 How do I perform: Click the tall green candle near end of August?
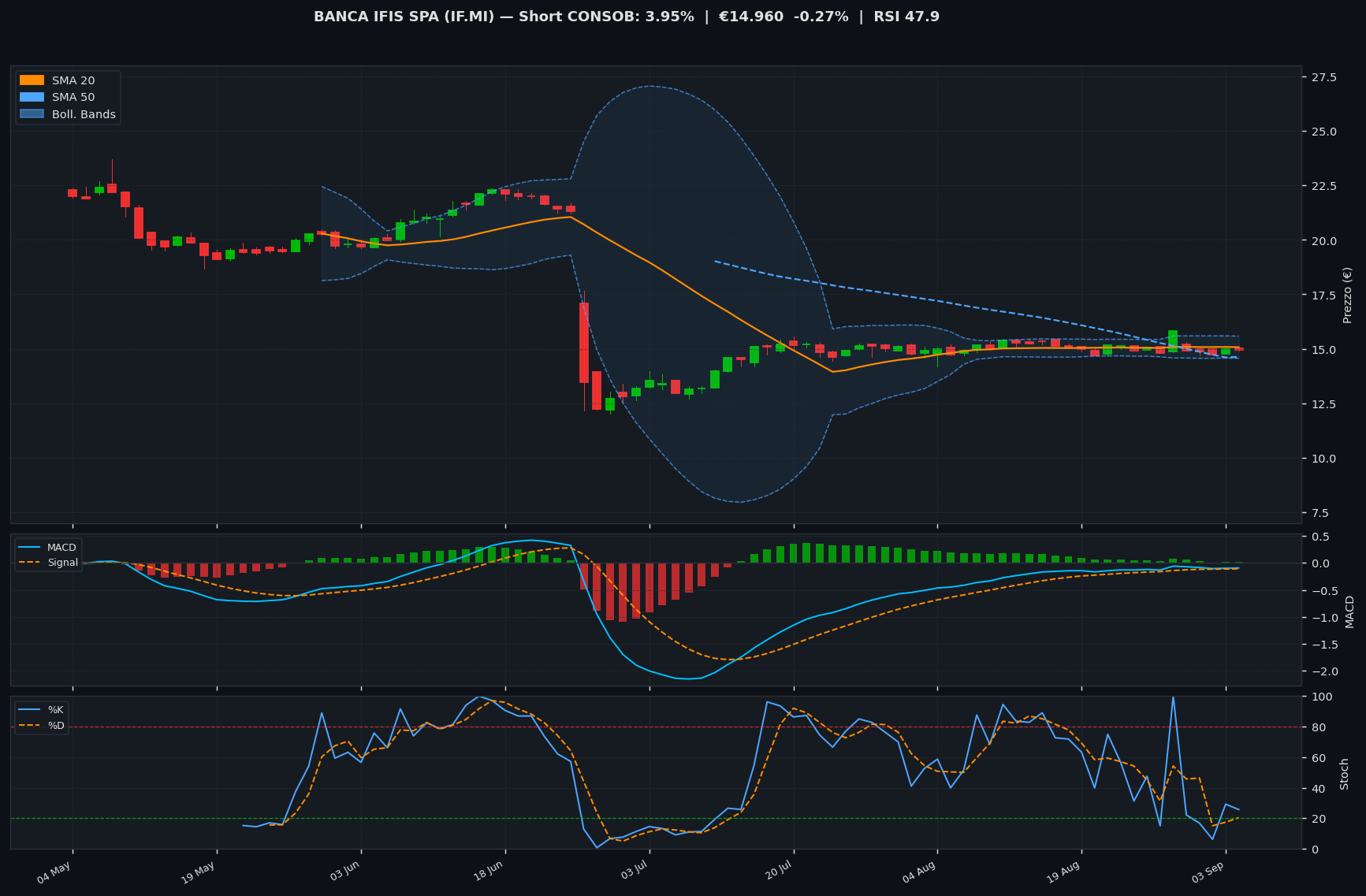pos(1173,340)
